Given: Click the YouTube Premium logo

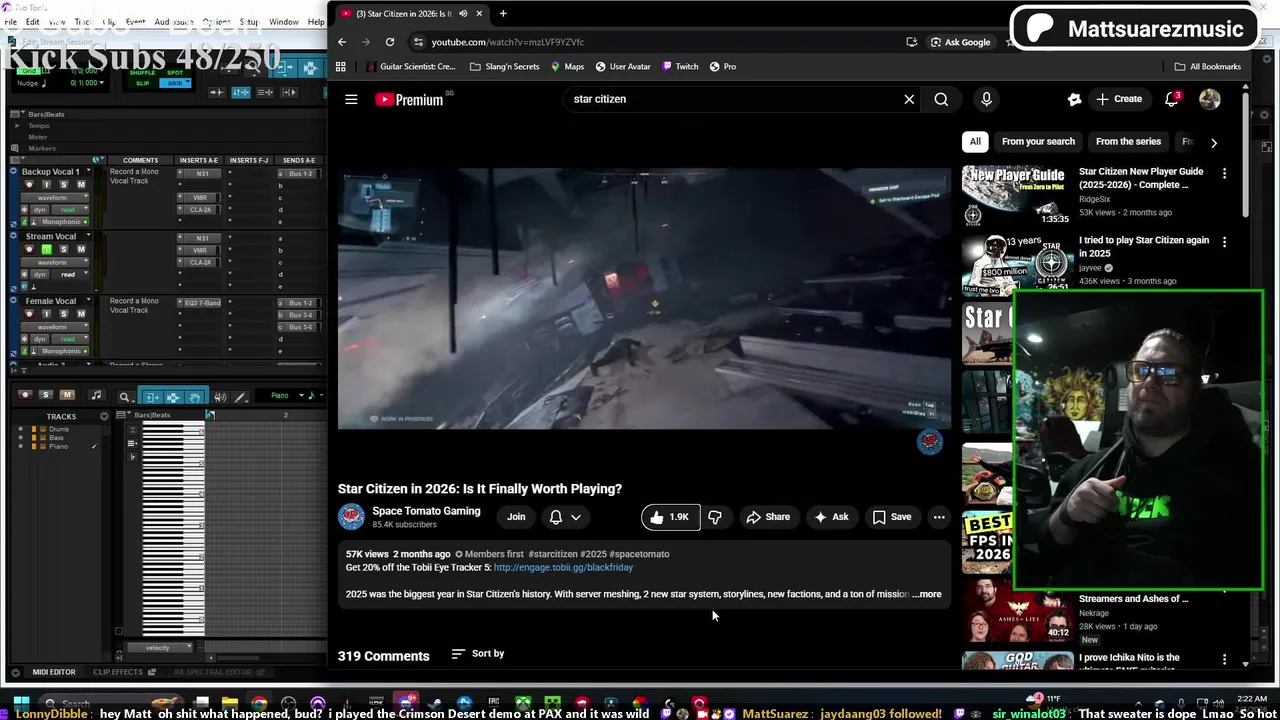Looking at the screenshot, I should click(409, 99).
